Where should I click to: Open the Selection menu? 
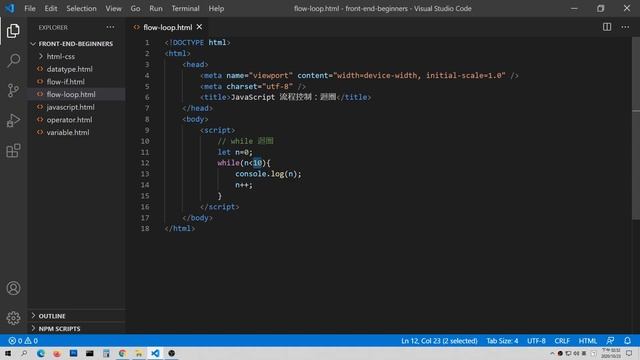click(x=81, y=8)
